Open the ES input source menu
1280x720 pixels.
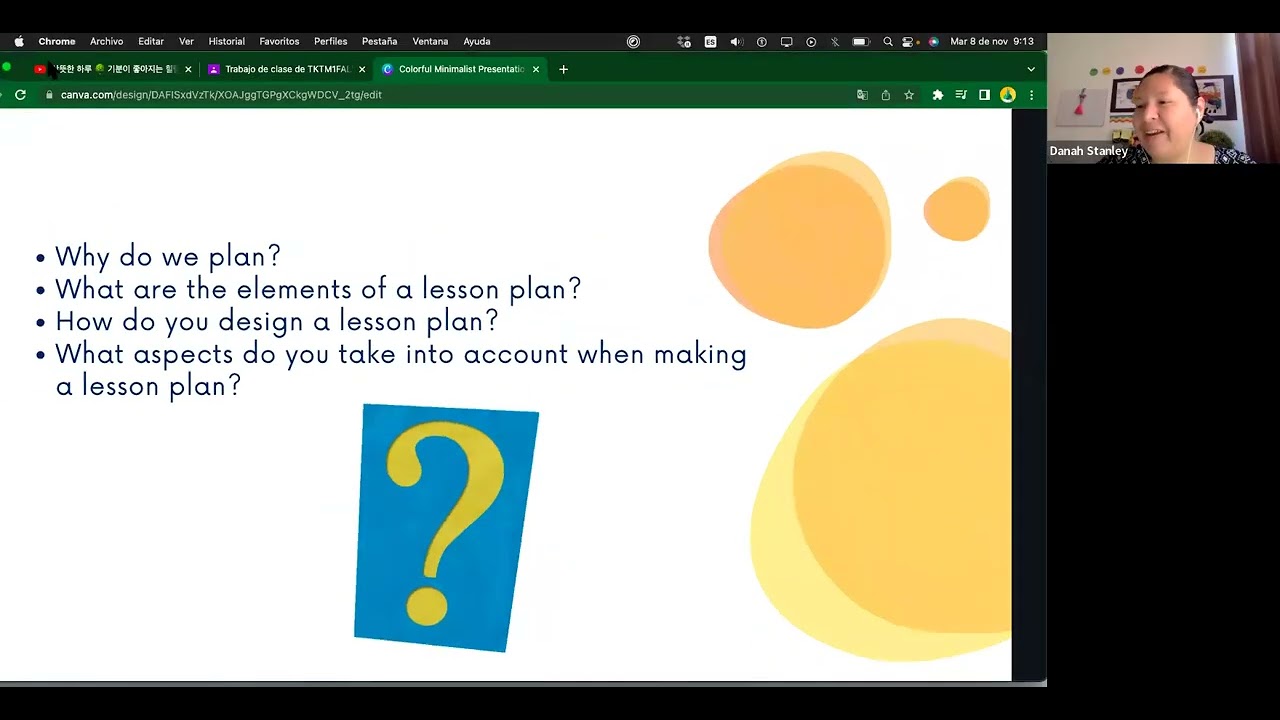point(710,41)
